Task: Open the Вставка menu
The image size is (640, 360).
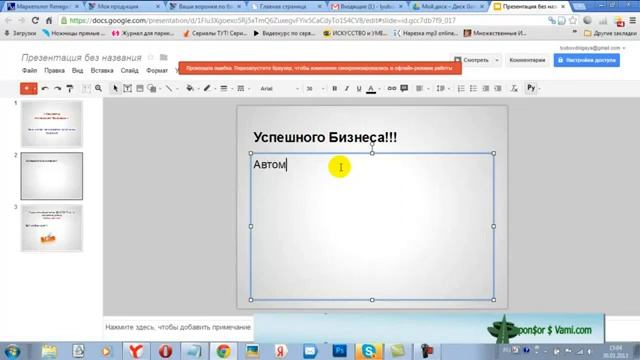Action: (102, 71)
